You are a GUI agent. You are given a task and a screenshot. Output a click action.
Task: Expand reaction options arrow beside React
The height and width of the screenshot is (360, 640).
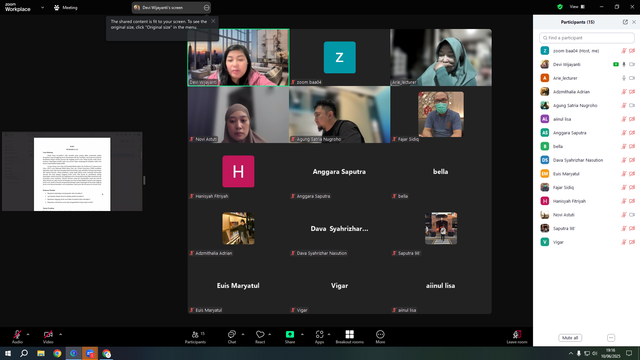(x=269, y=334)
